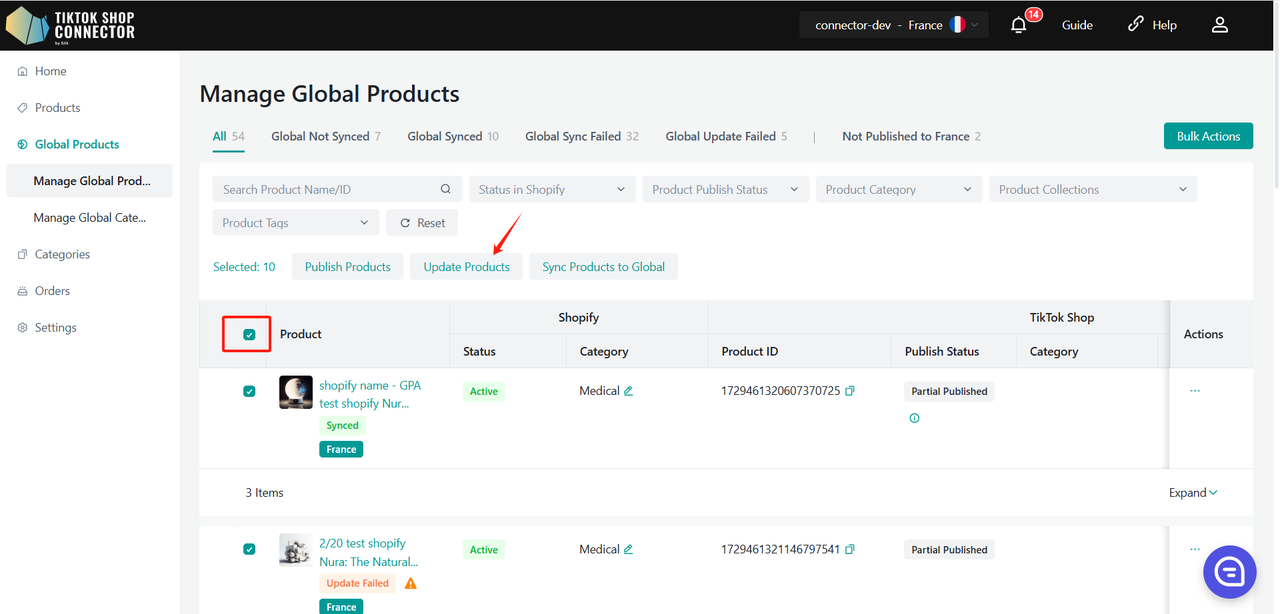
Task: Click the info icon under Partial Published
Action: tap(914, 418)
